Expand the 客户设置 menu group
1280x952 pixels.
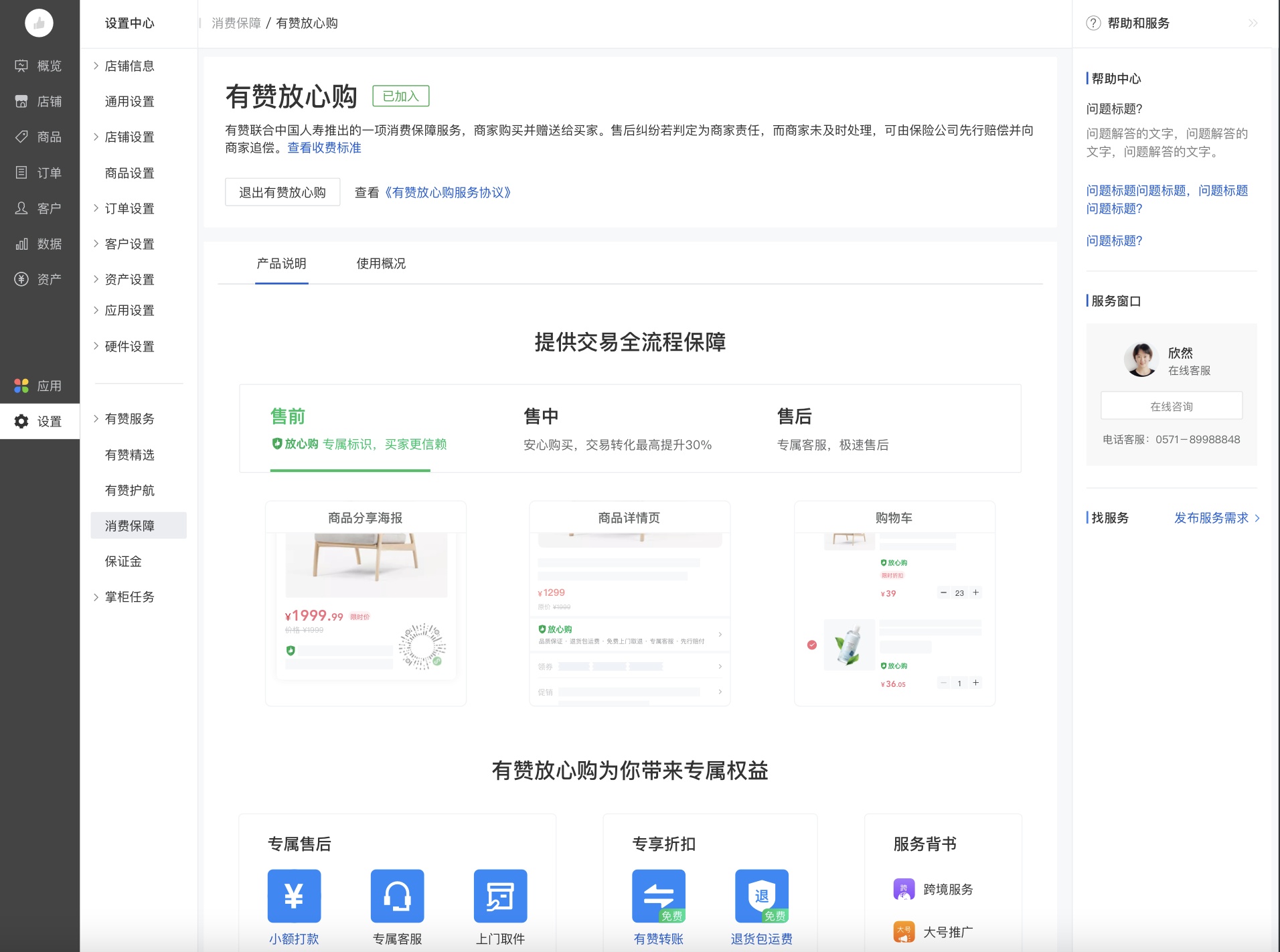96,244
